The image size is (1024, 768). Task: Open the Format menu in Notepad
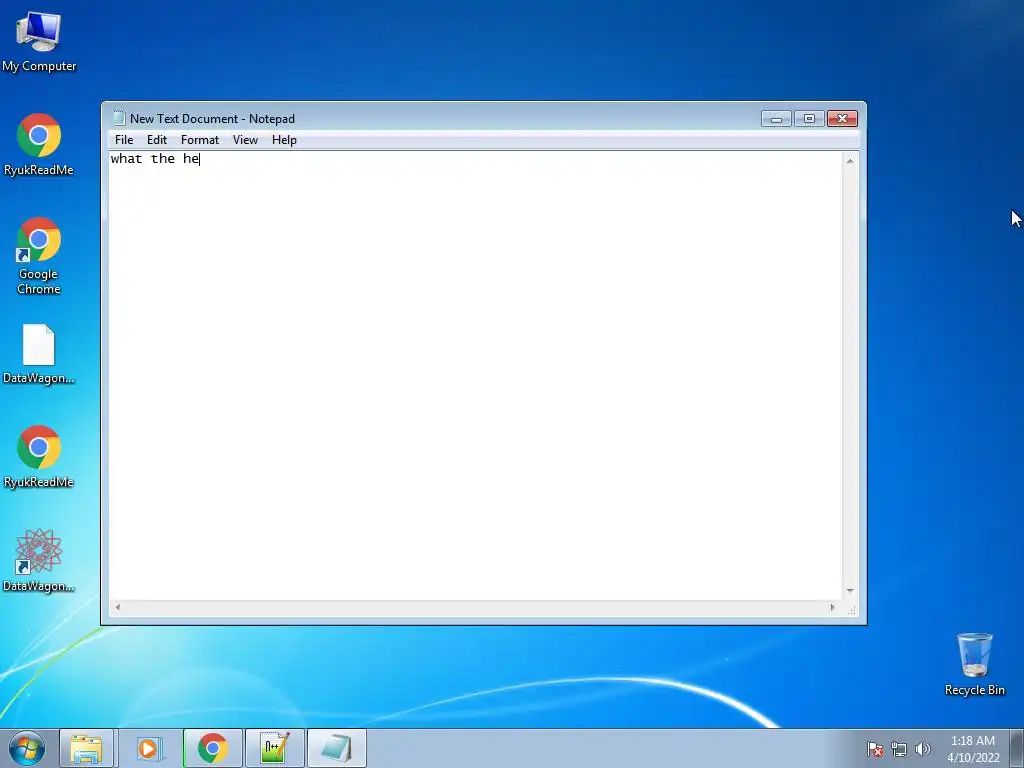click(x=200, y=140)
